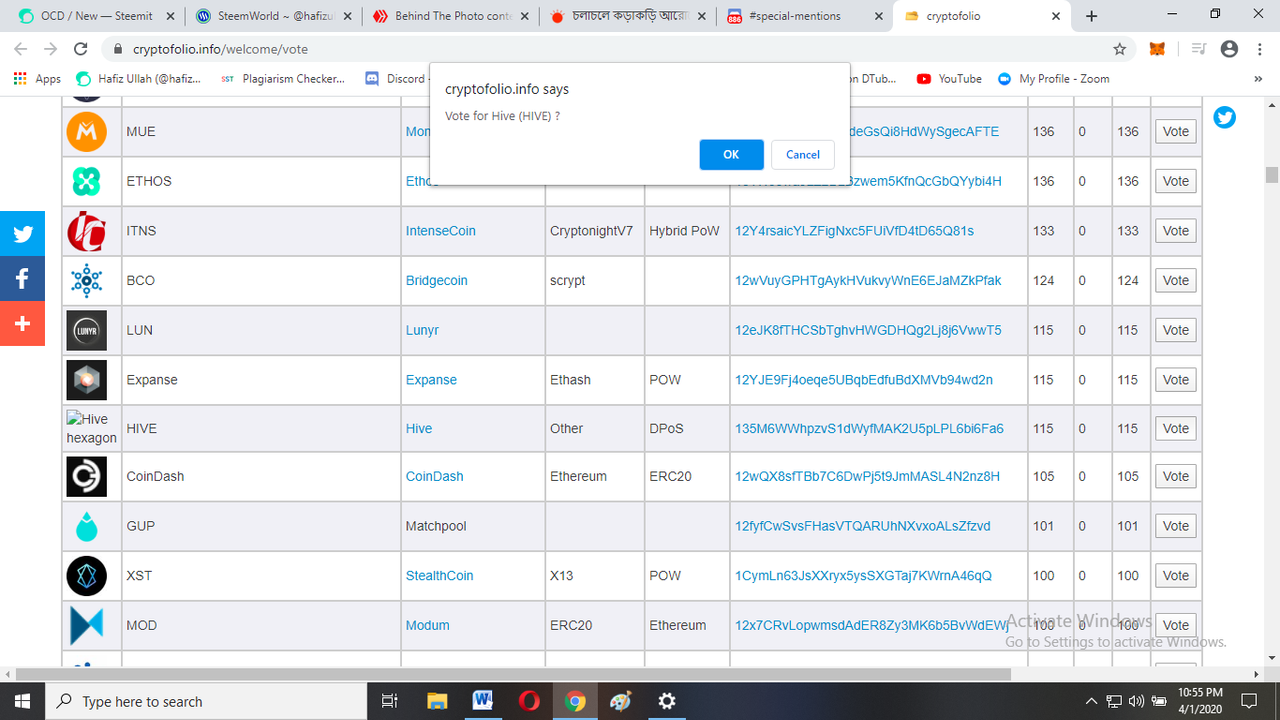The height and width of the screenshot is (720, 1280).
Task: Open the media control toolbar icon
Action: tap(1198, 49)
